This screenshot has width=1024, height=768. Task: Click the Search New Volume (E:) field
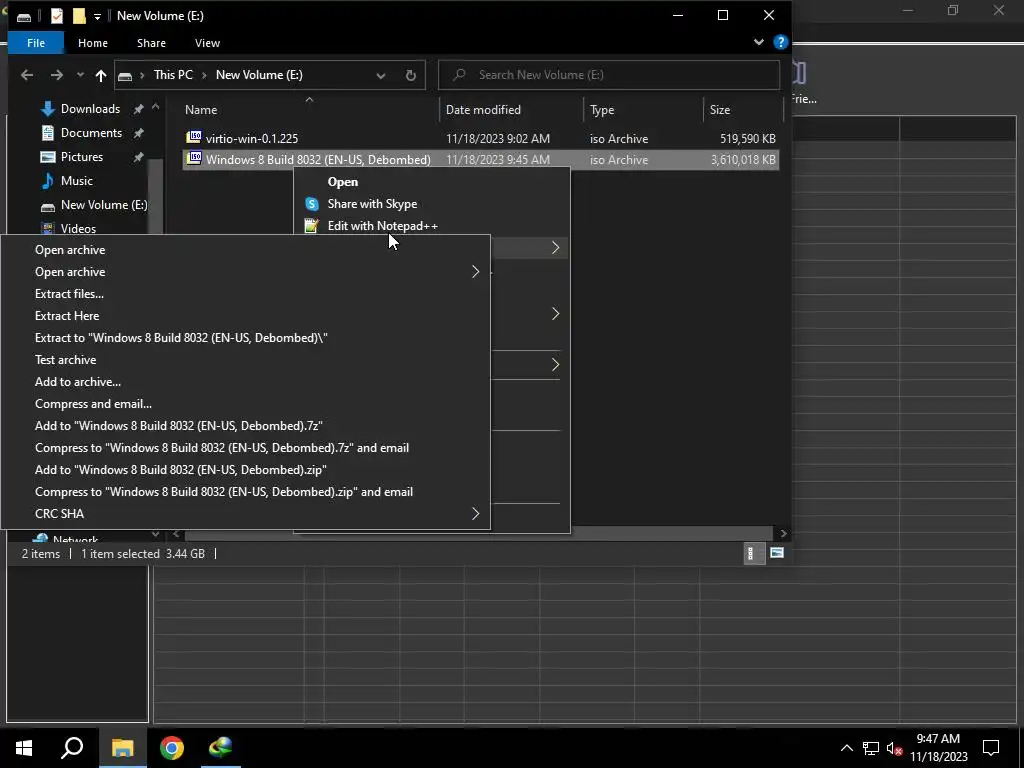(x=609, y=75)
